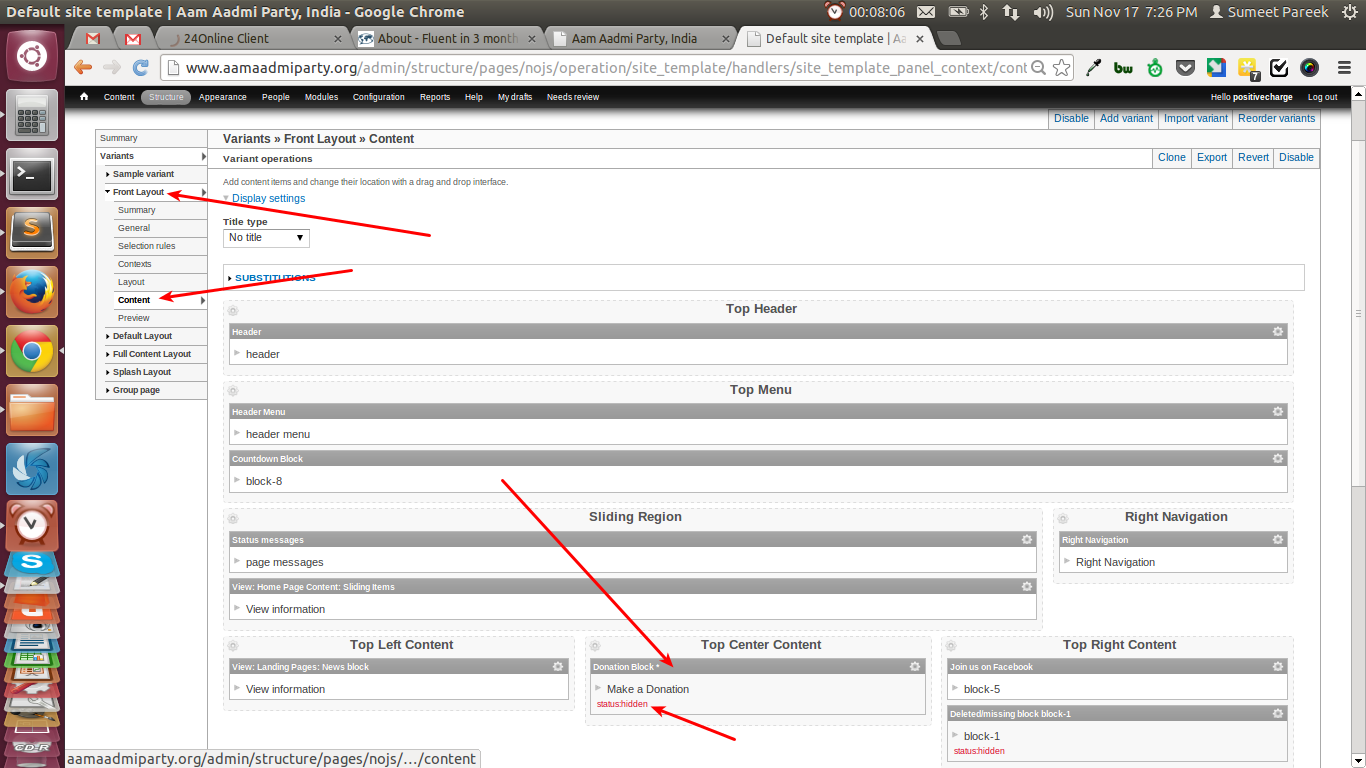Bookmark this page with the star
Viewport: 1366px width, 768px height.
[x=1062, y=68]
